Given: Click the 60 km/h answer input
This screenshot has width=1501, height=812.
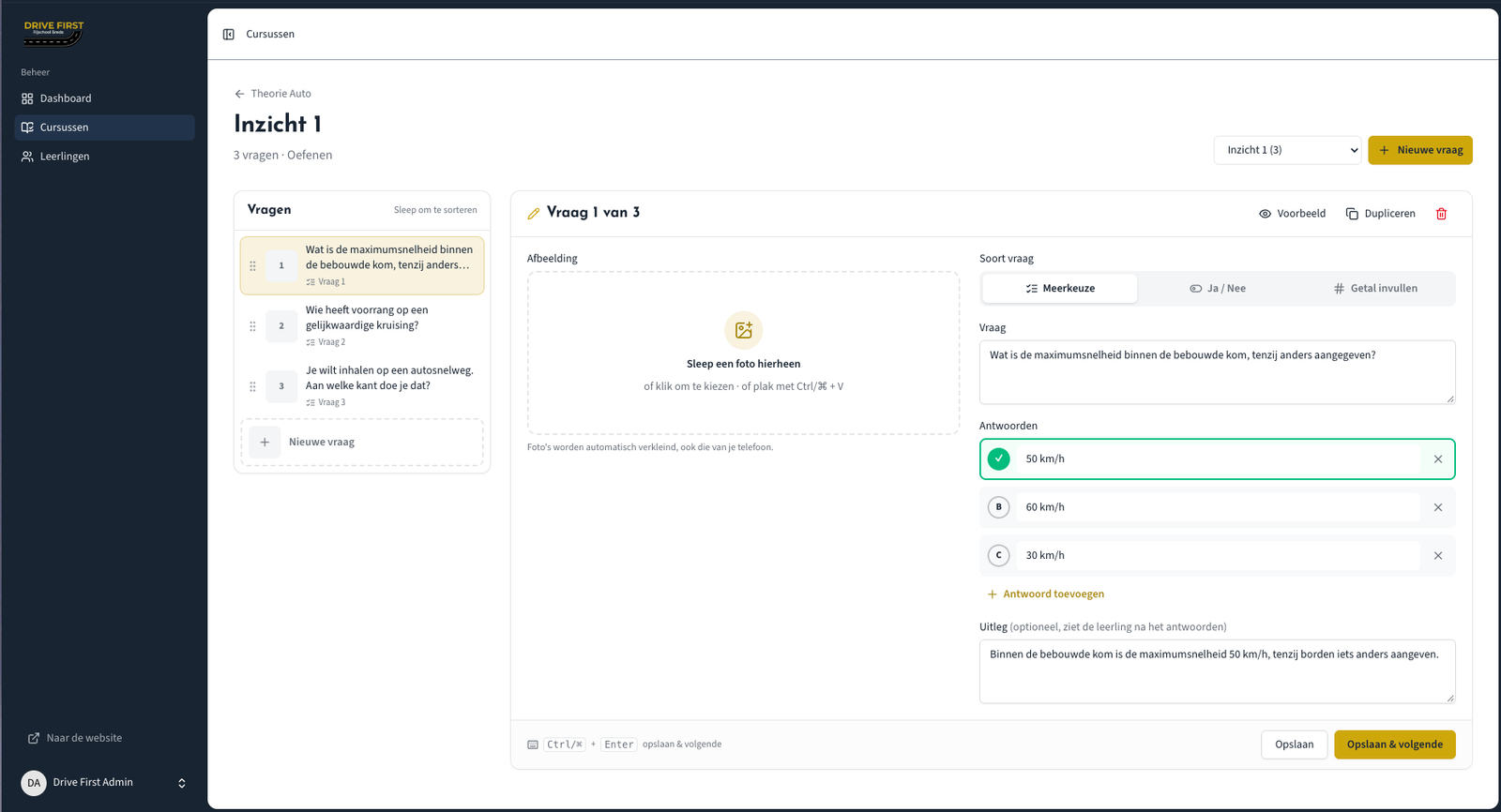Looking at the screenshot, I should (x=1219, y=507).
